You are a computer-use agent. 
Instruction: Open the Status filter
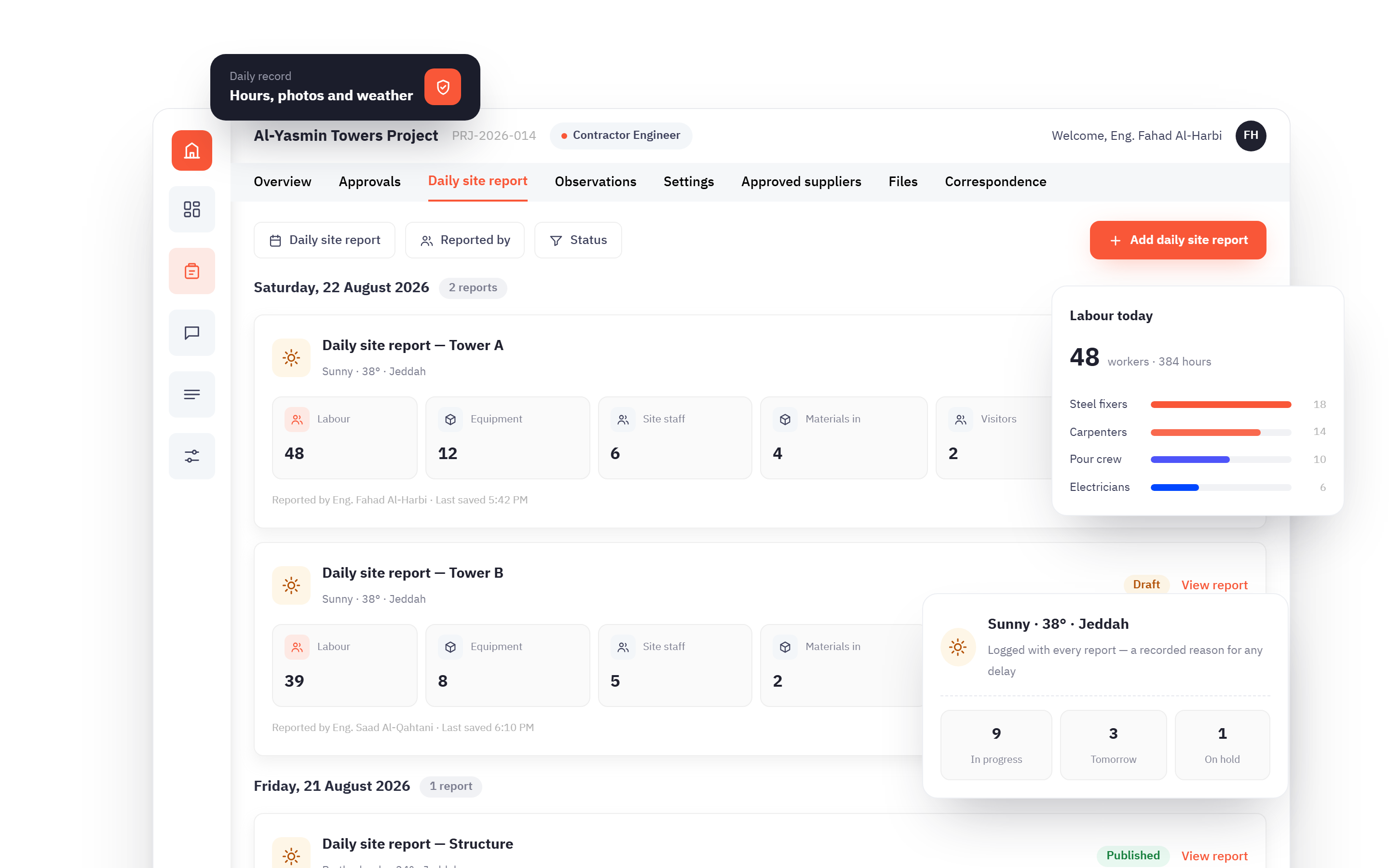click(x=578, y=240)
